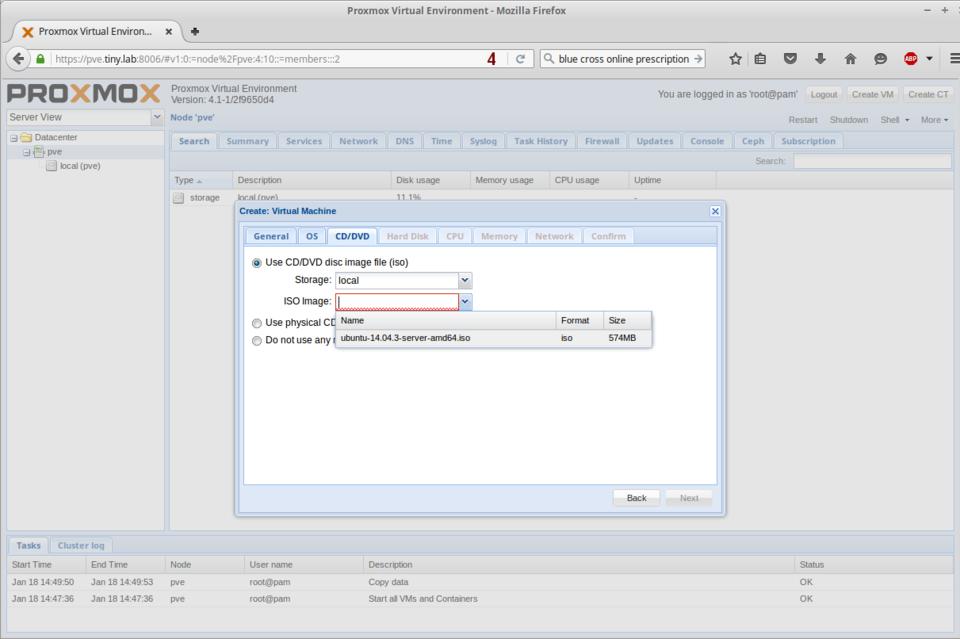This screenshot has height=639, width=960.
Task: Toggle the ISO Image dropdown arrow
Action: coord(465,301)
